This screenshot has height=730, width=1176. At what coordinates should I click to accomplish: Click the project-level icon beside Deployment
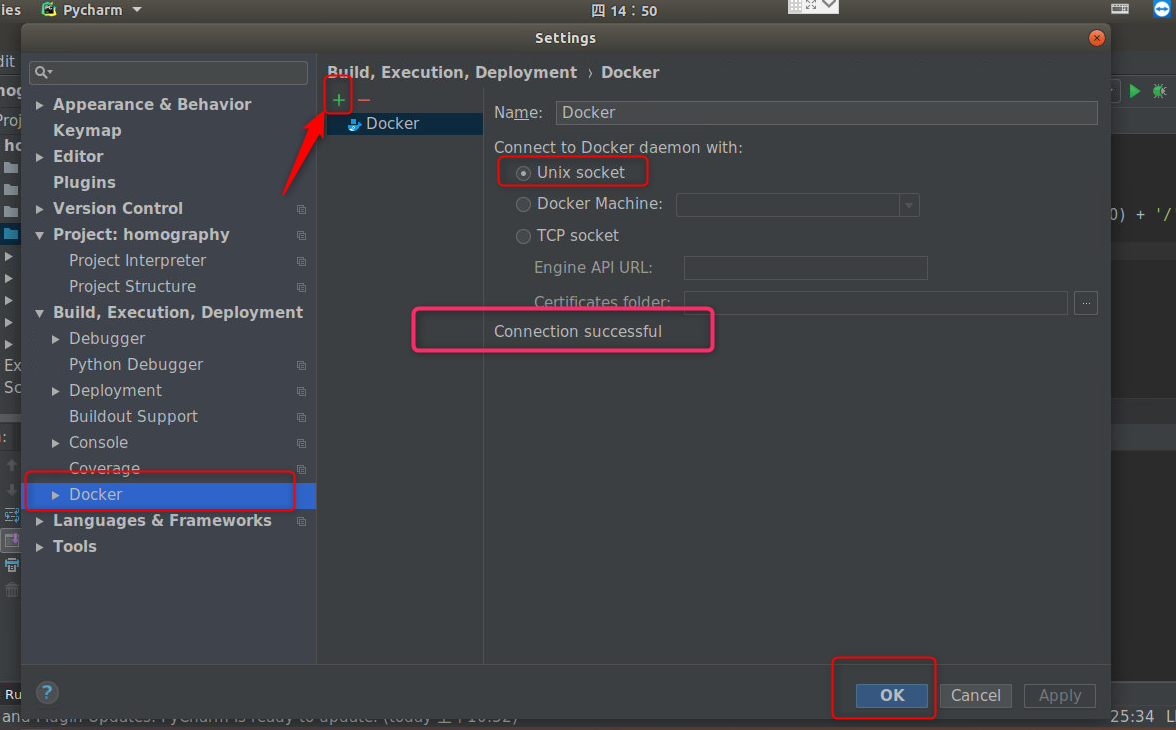(x=302, y=392)
